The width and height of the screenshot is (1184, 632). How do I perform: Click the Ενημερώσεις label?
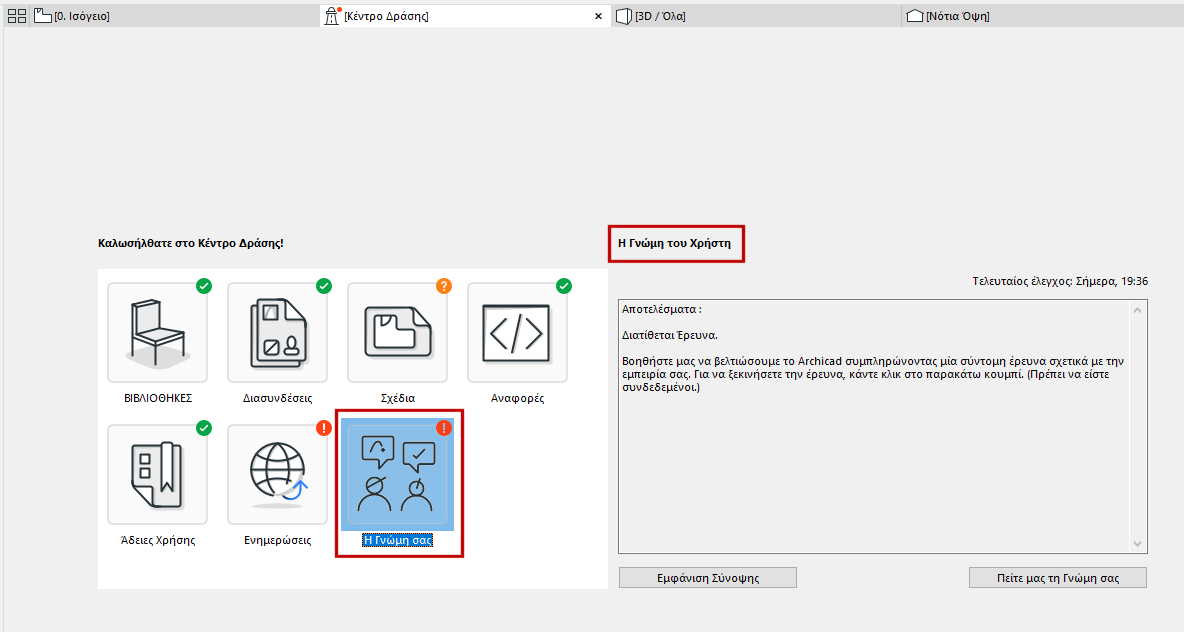[x=277, y=540]
